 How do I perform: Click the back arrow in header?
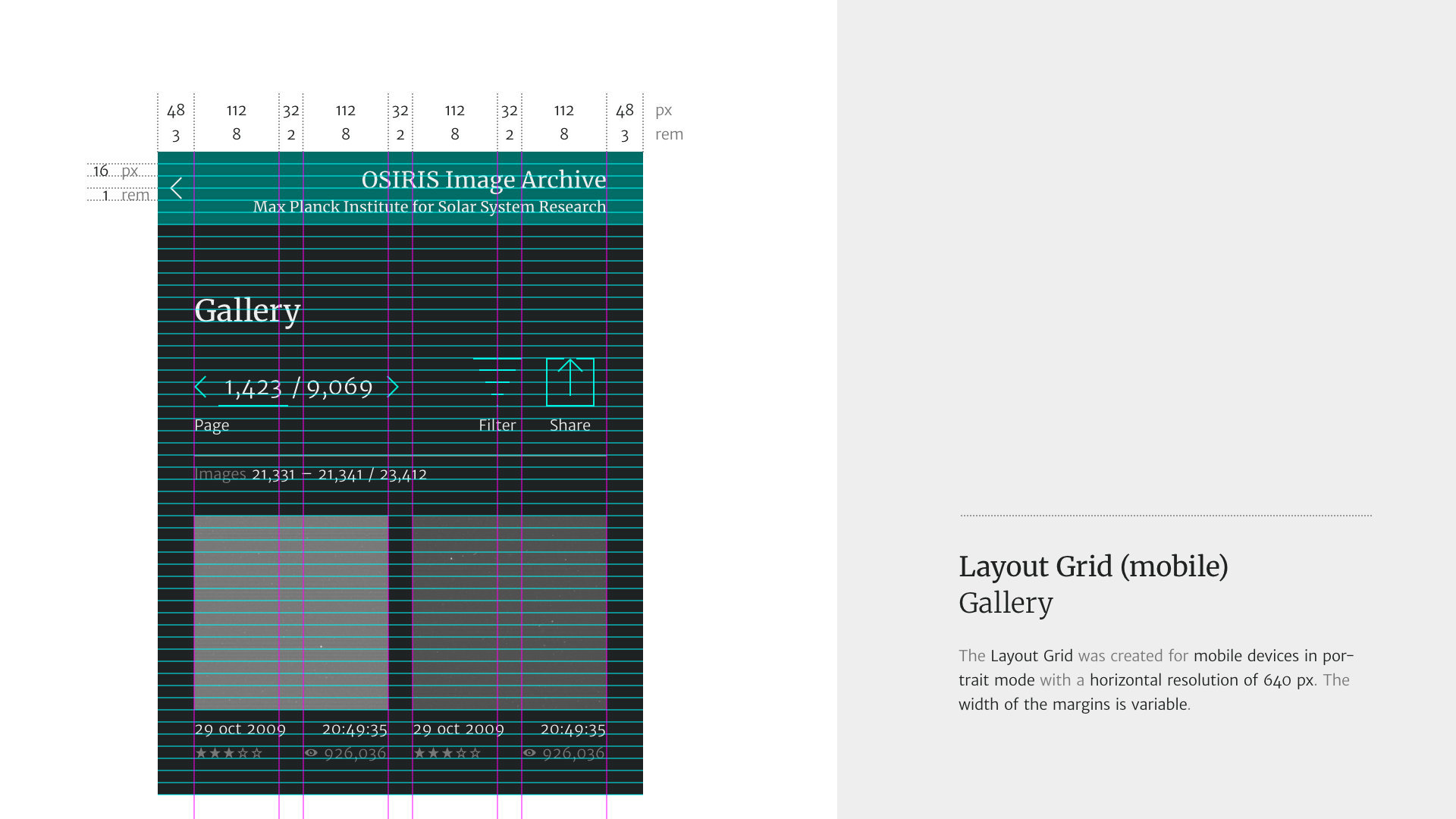point(176,188)
